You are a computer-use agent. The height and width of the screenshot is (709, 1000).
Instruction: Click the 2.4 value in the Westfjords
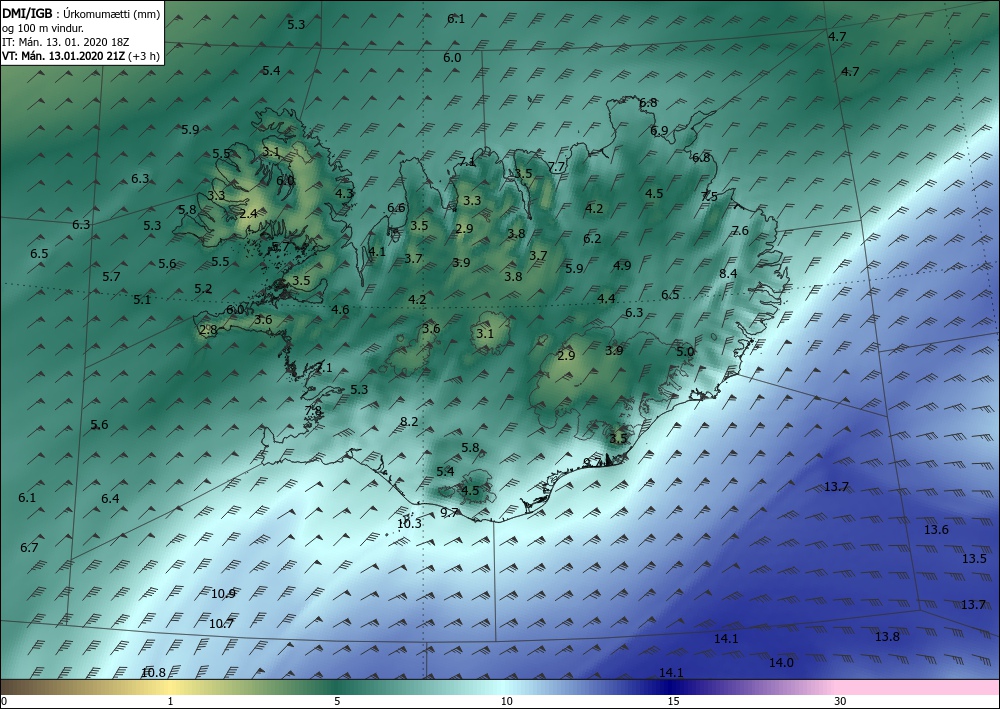(x=248, y=214)
